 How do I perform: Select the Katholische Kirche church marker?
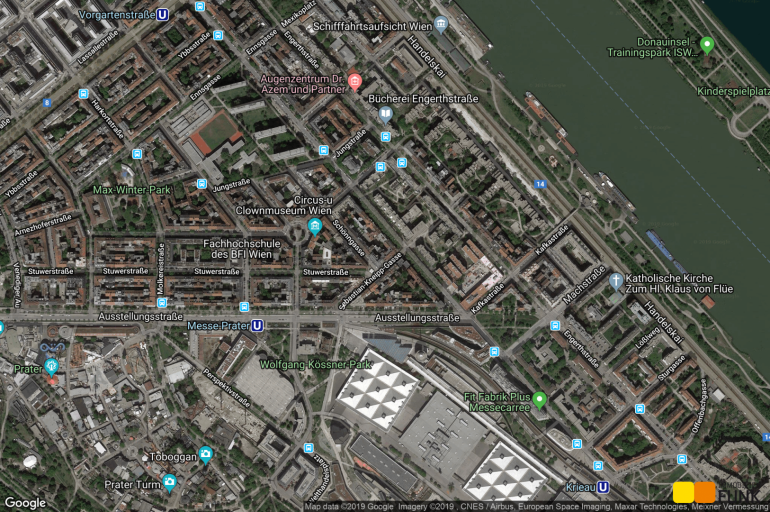[616, 281]
